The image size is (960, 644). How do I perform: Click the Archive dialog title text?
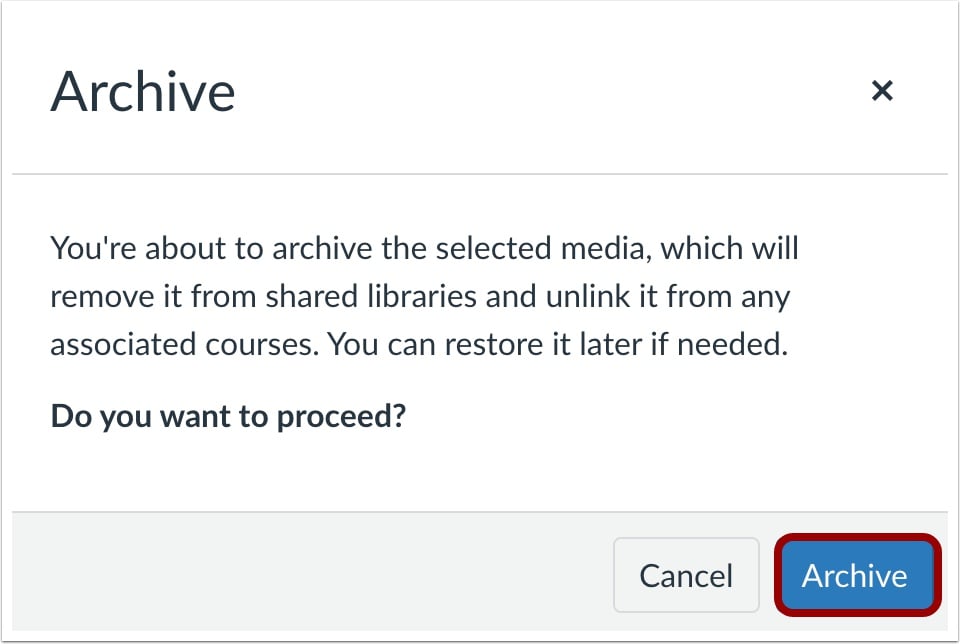click(x=145, y=91)
